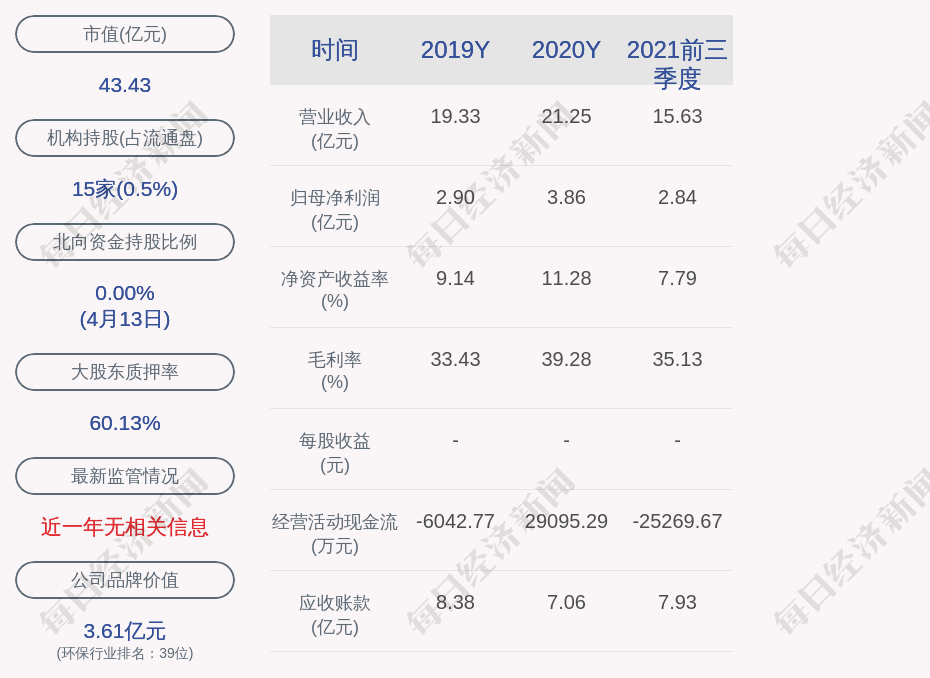Image resolution: width=930 pixels, height=678 pixels.
Task: Click the 归母净利润(亿元) row label
Action: click(x=335, y=210)
